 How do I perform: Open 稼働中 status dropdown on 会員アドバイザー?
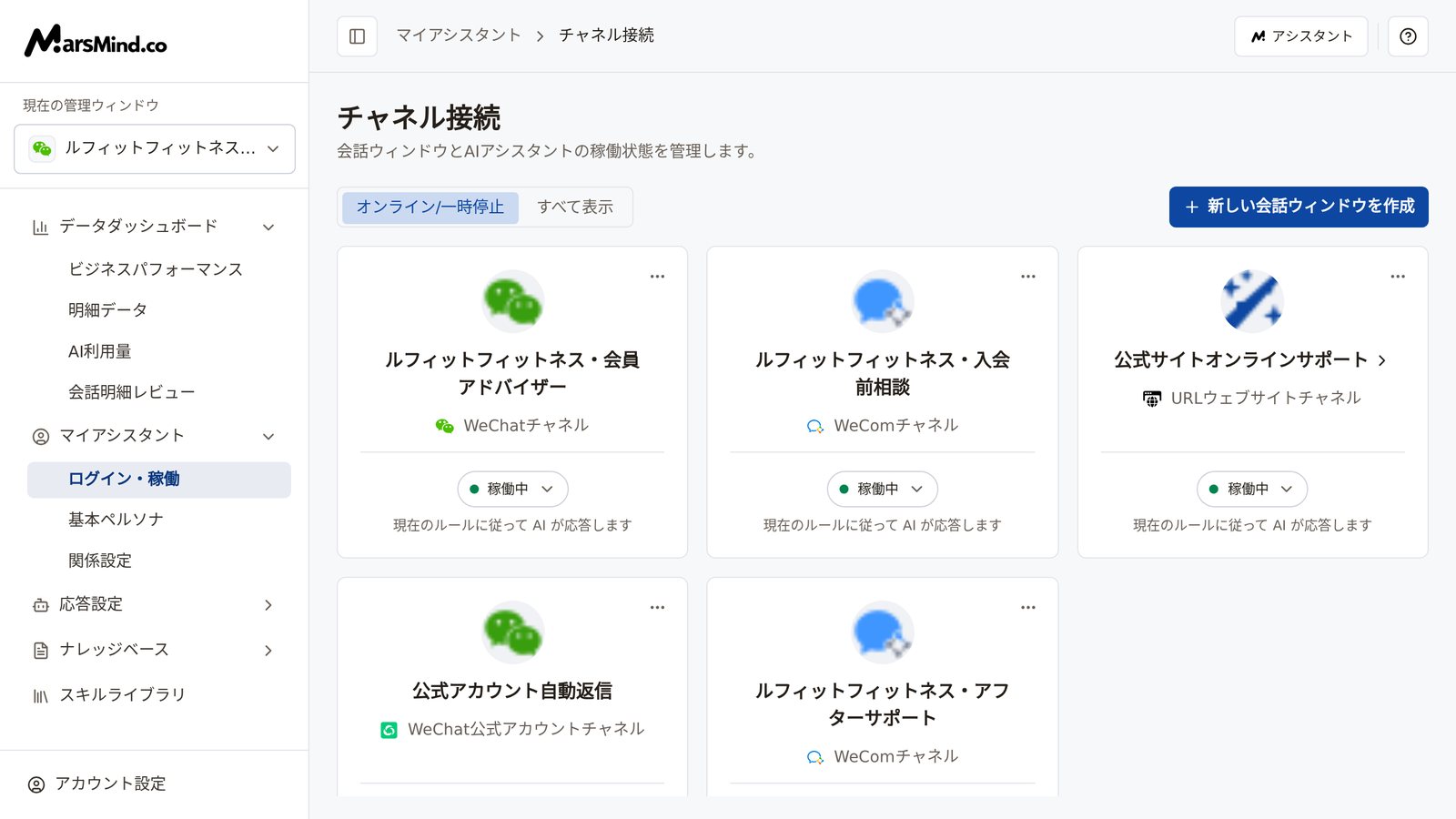(x=512, y=489)
